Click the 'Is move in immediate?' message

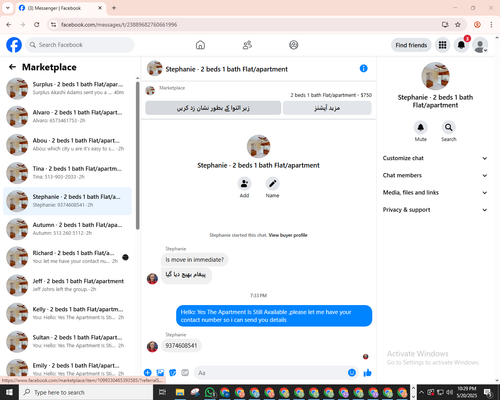[195, 260]
